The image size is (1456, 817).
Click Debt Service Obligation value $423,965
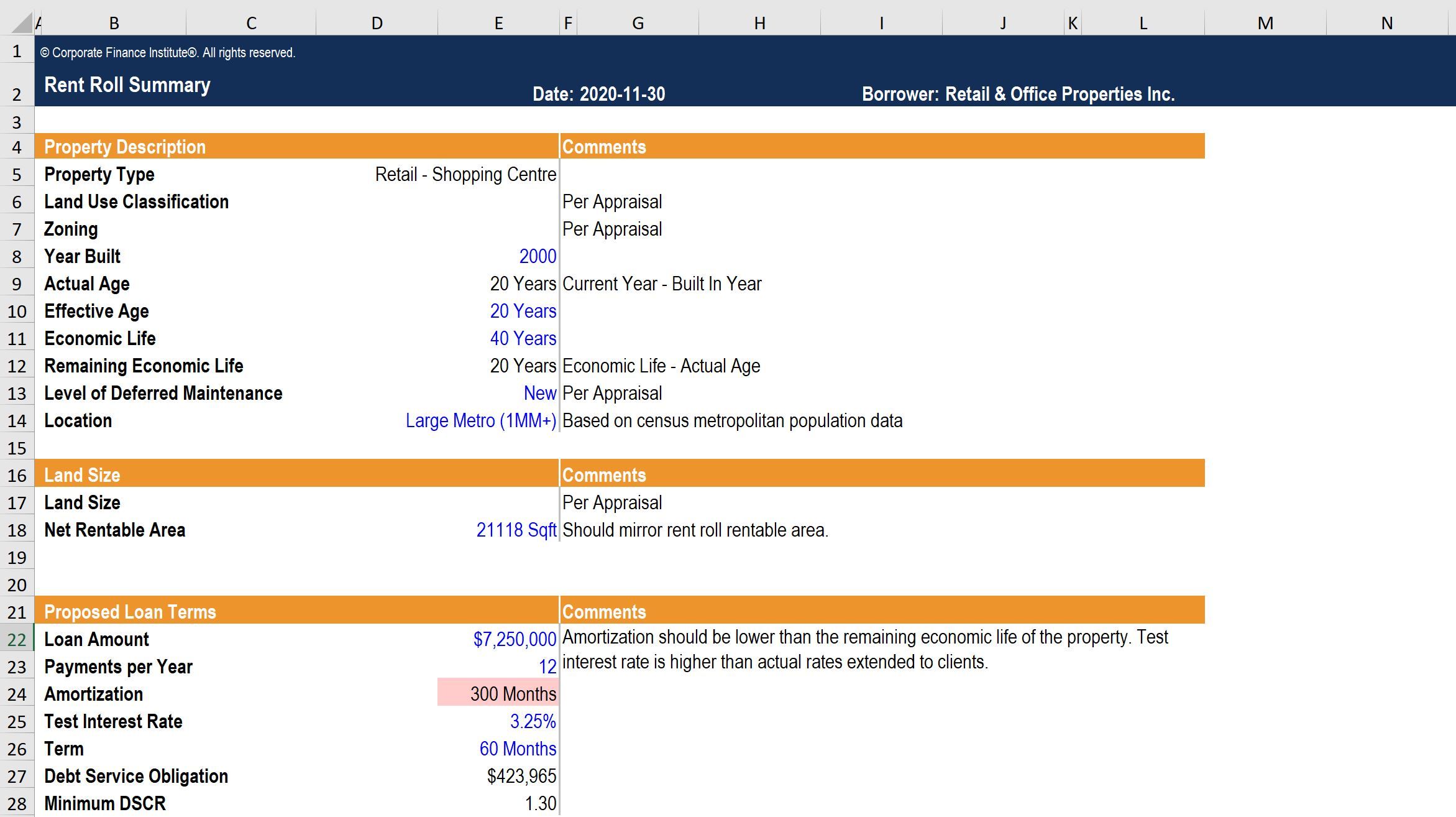tap(521, 776)
